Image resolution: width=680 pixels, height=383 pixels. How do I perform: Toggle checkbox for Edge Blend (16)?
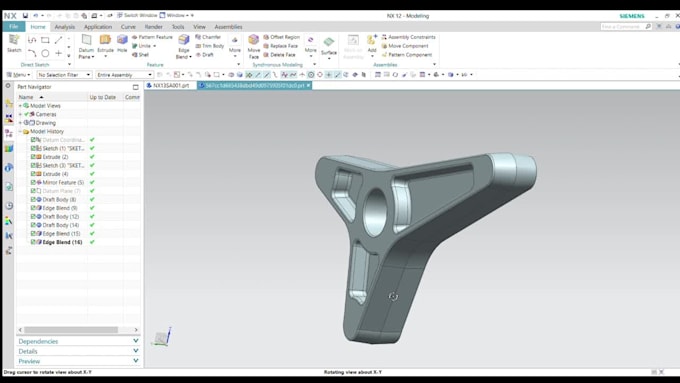(33, 242)
